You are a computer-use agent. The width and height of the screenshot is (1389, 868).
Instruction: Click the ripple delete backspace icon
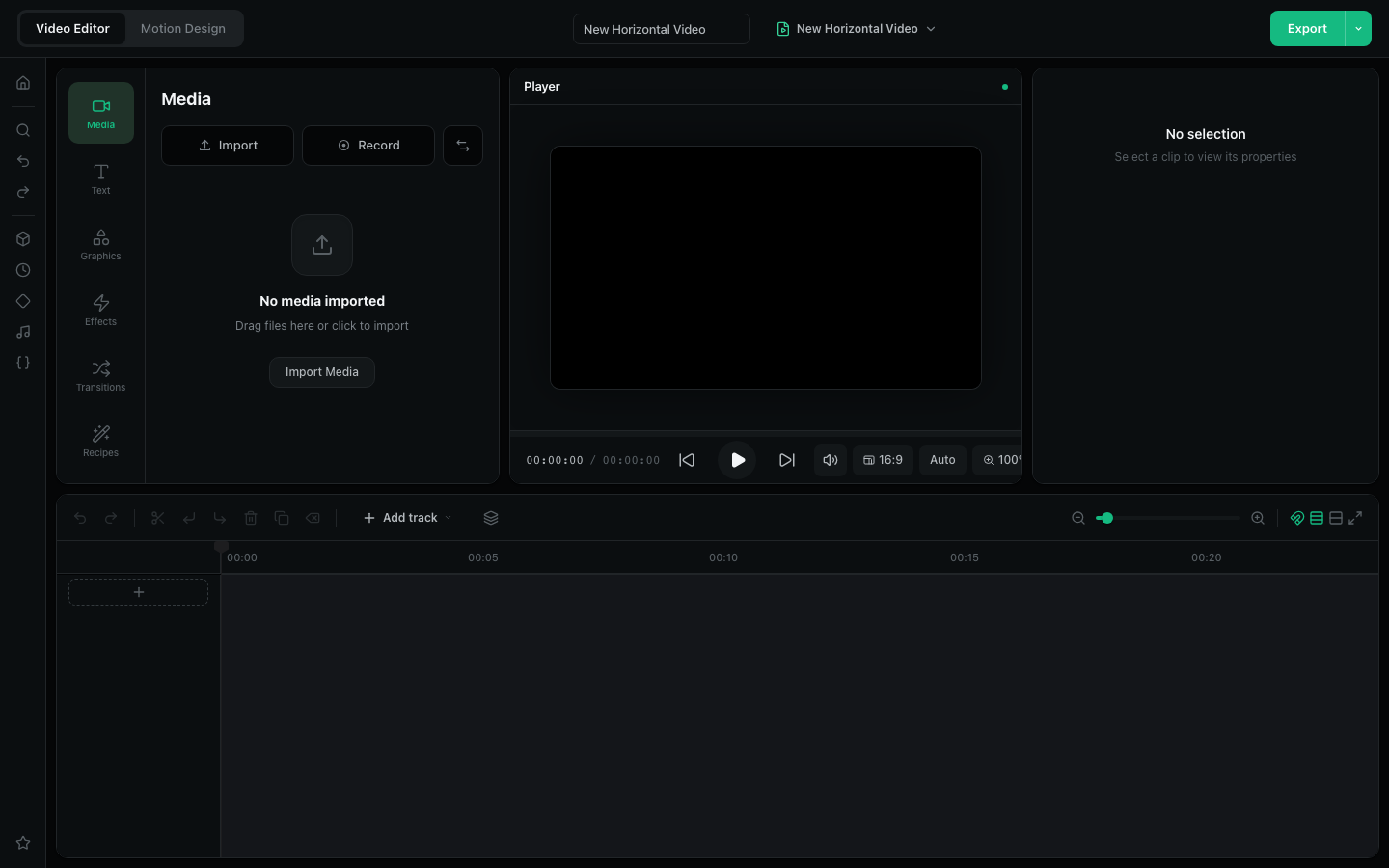[x=313, y=518]
